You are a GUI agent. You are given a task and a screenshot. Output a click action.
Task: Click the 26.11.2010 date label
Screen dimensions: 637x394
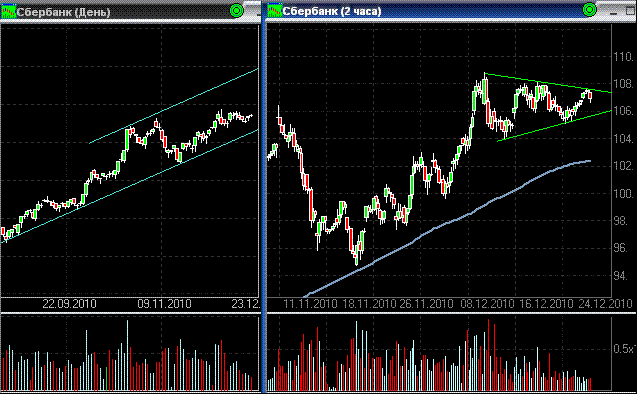[426, 304]
